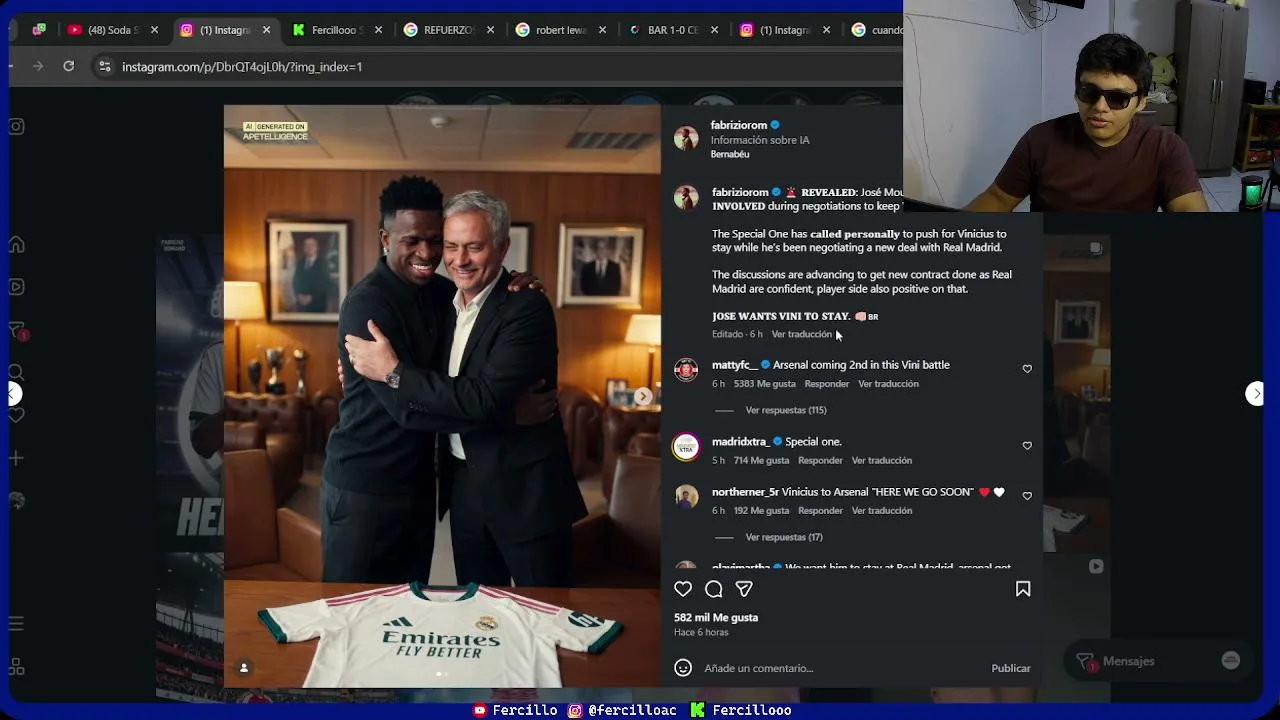
Task: Share the post using the paper plane icon
Action: [x=744, y=589]
